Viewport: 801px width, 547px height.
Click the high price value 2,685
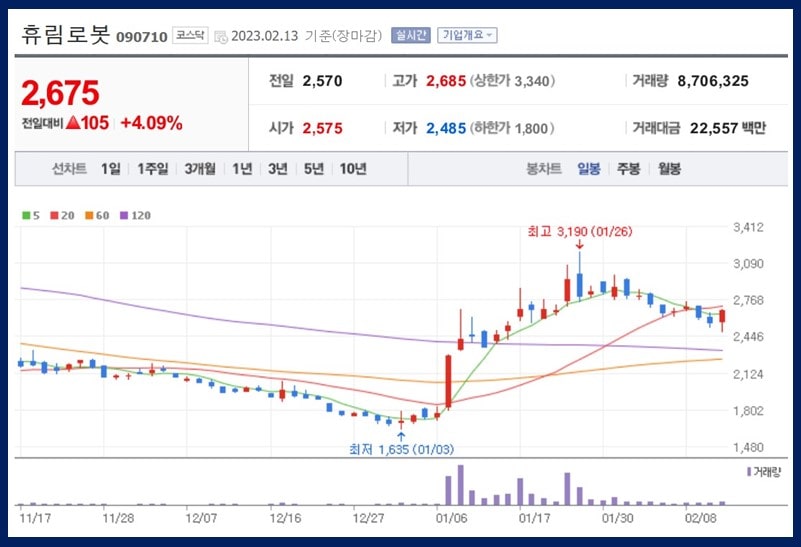(x=446, y=81)
